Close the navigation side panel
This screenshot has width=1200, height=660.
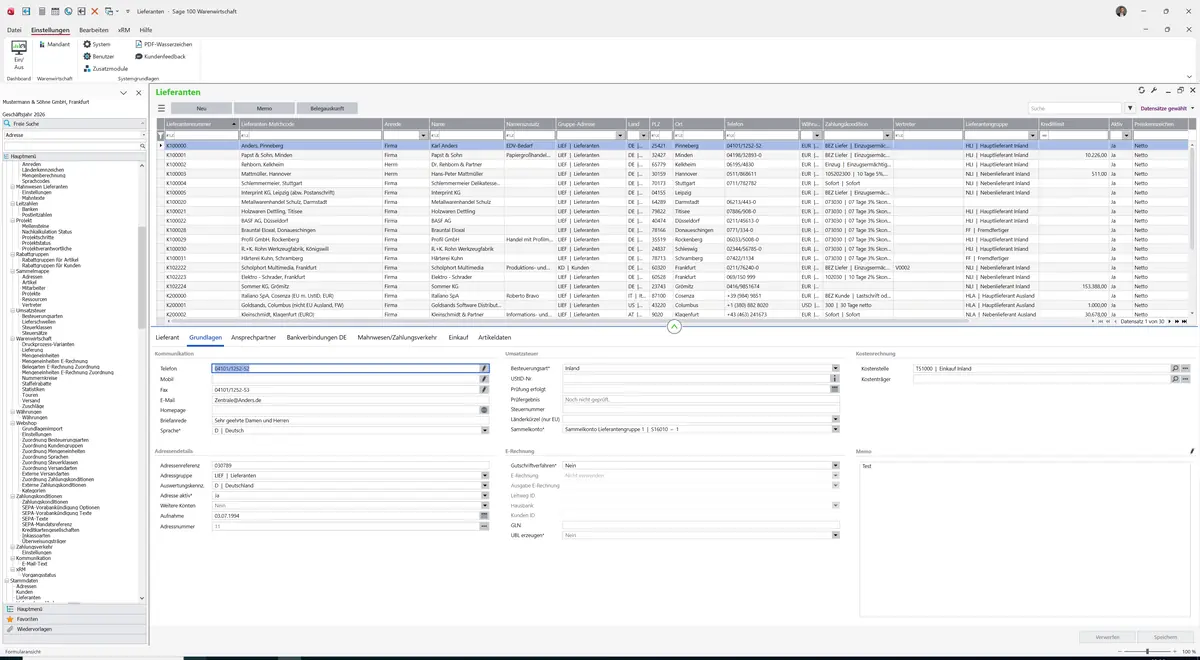[x=138, y=92]
